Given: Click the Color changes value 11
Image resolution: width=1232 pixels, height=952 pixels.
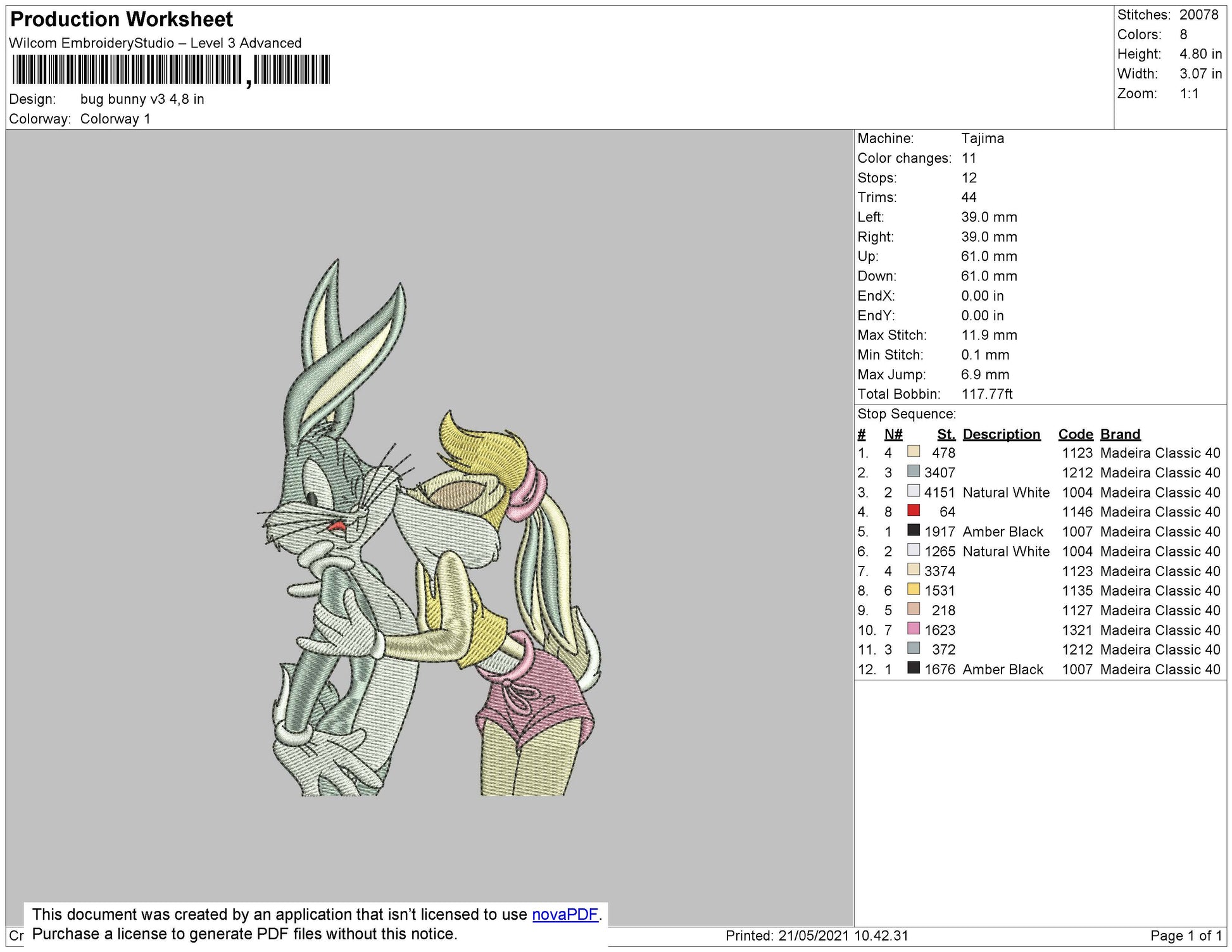Looking at the screenshot, I should 969,158.
